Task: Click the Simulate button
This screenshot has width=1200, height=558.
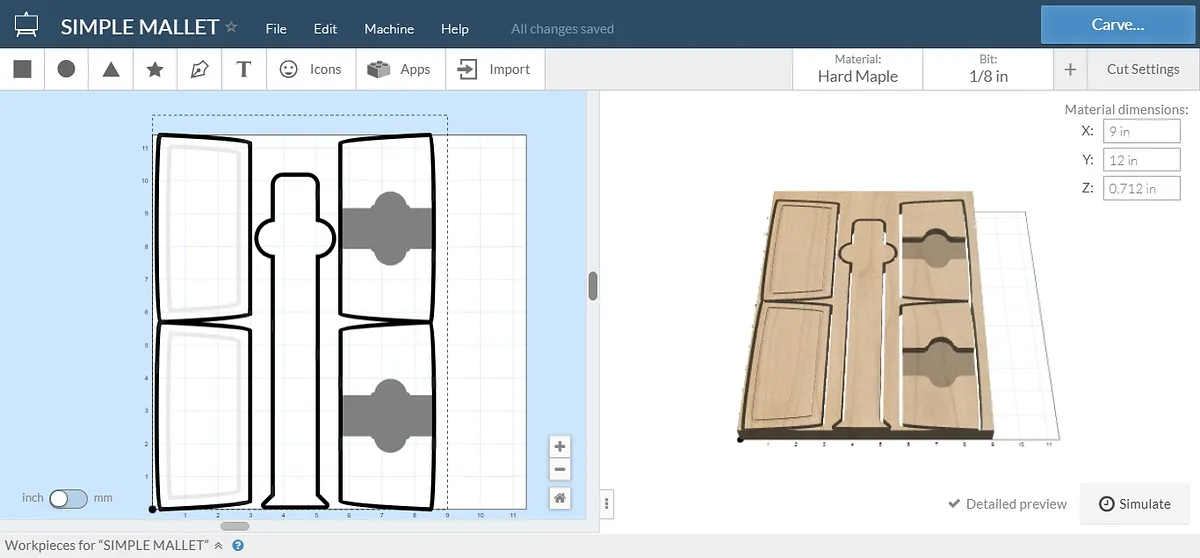Action: click(x=1134, y=504)
